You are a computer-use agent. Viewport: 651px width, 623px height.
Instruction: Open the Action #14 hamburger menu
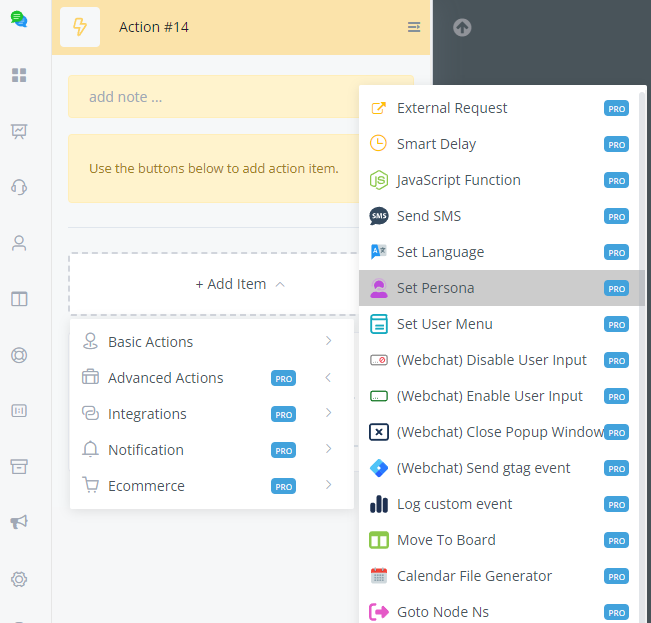414,27
